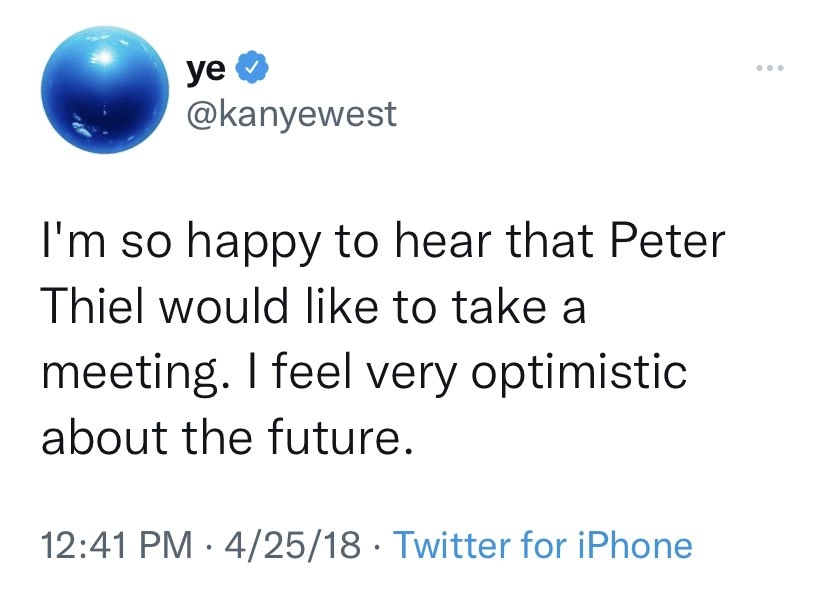Click the "Twitter for iPhone" source link

542,545
